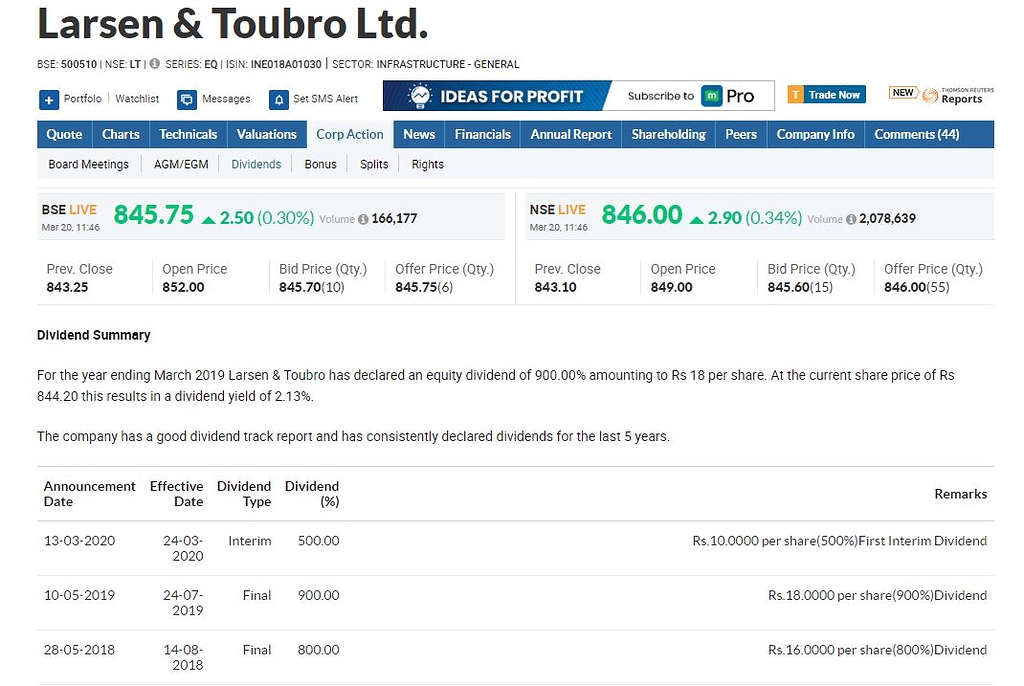The height and width of the screenshot is (686, 1024).
Task: Add stock to Portfolio using plus icon
Action: pyautogui.click(x=47, y=99)
